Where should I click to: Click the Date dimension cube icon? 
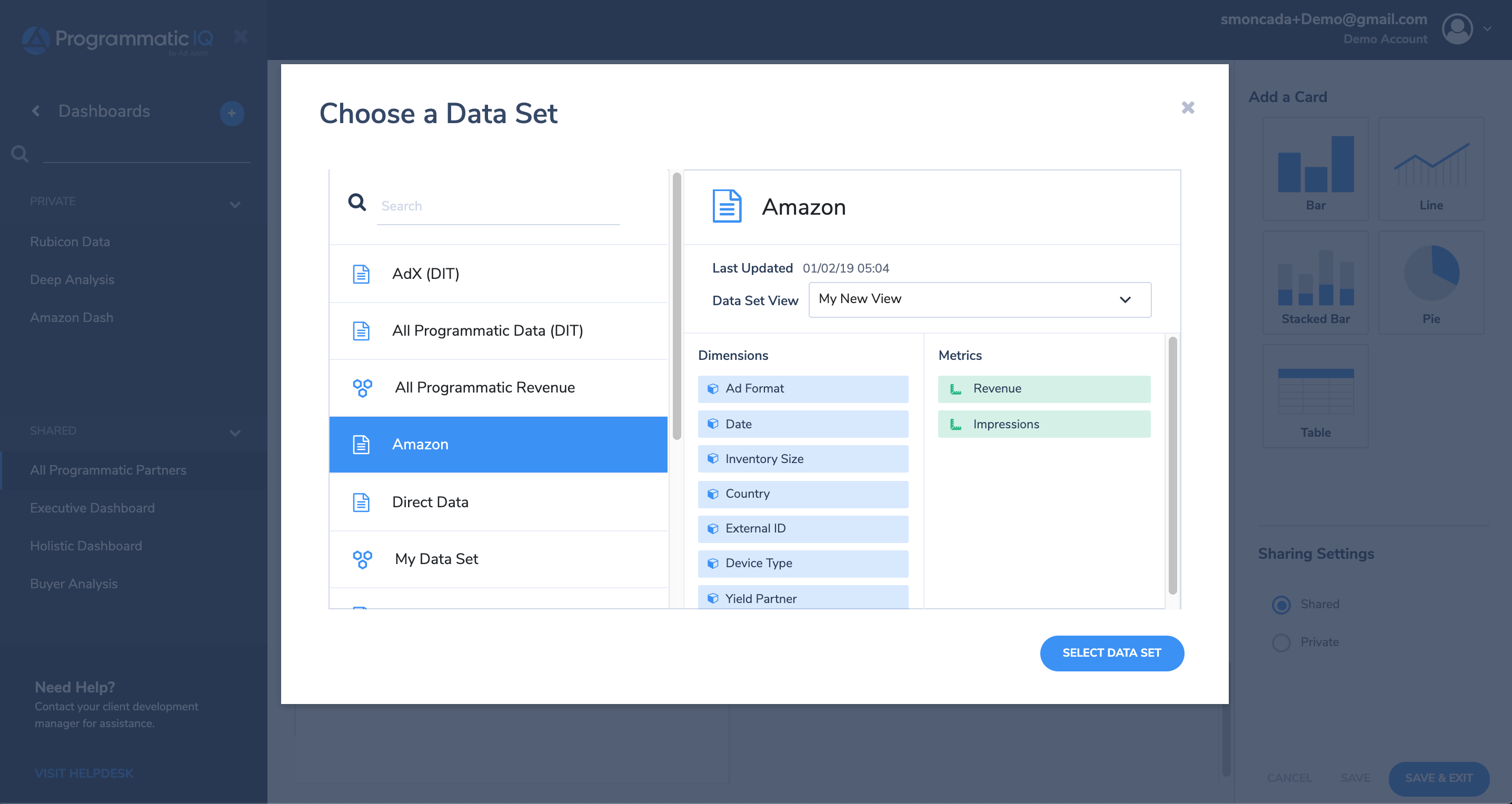[x=712, y=424]
